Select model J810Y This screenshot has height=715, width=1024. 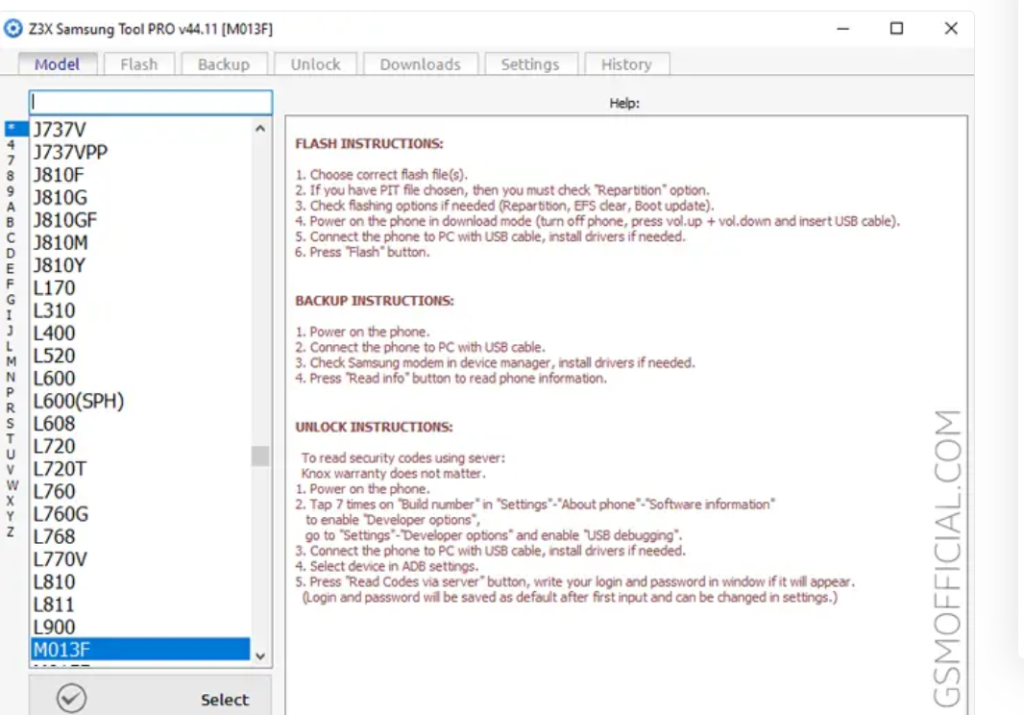coord(140,265)
